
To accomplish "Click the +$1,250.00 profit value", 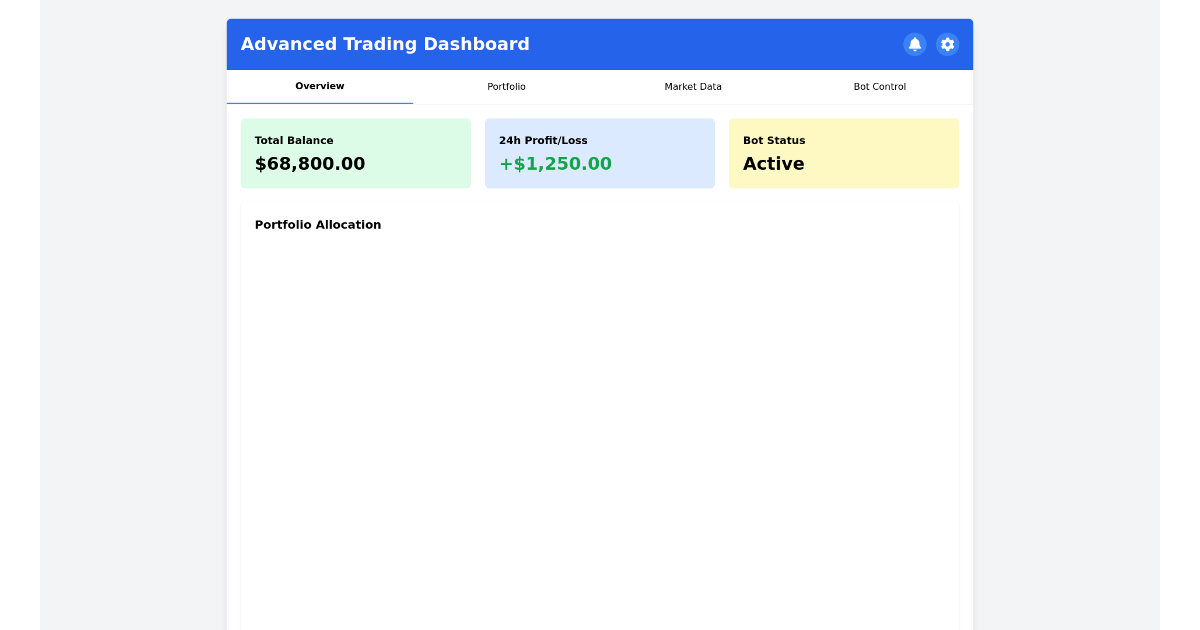I will (x=554, y=162).
